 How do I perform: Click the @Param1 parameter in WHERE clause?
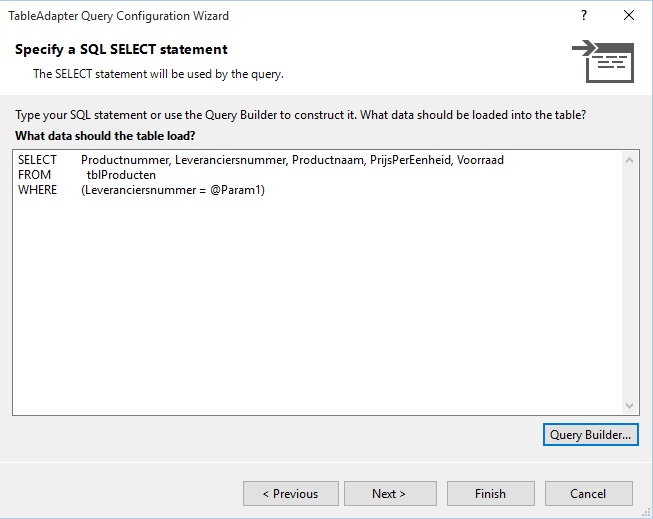point(236,190)
